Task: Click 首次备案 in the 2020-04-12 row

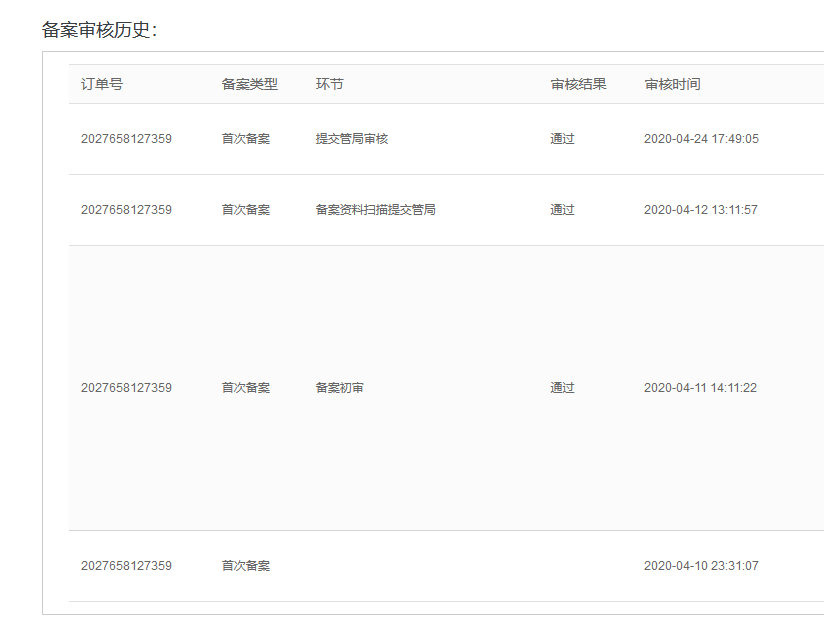Action: pos(245,210)
